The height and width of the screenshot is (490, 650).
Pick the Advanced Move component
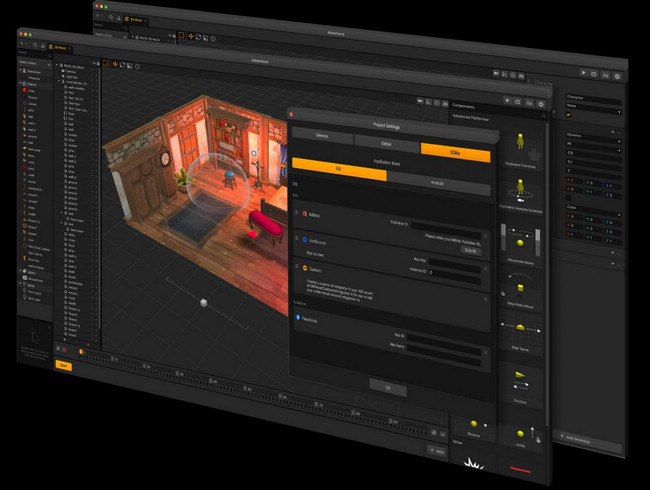520,245
